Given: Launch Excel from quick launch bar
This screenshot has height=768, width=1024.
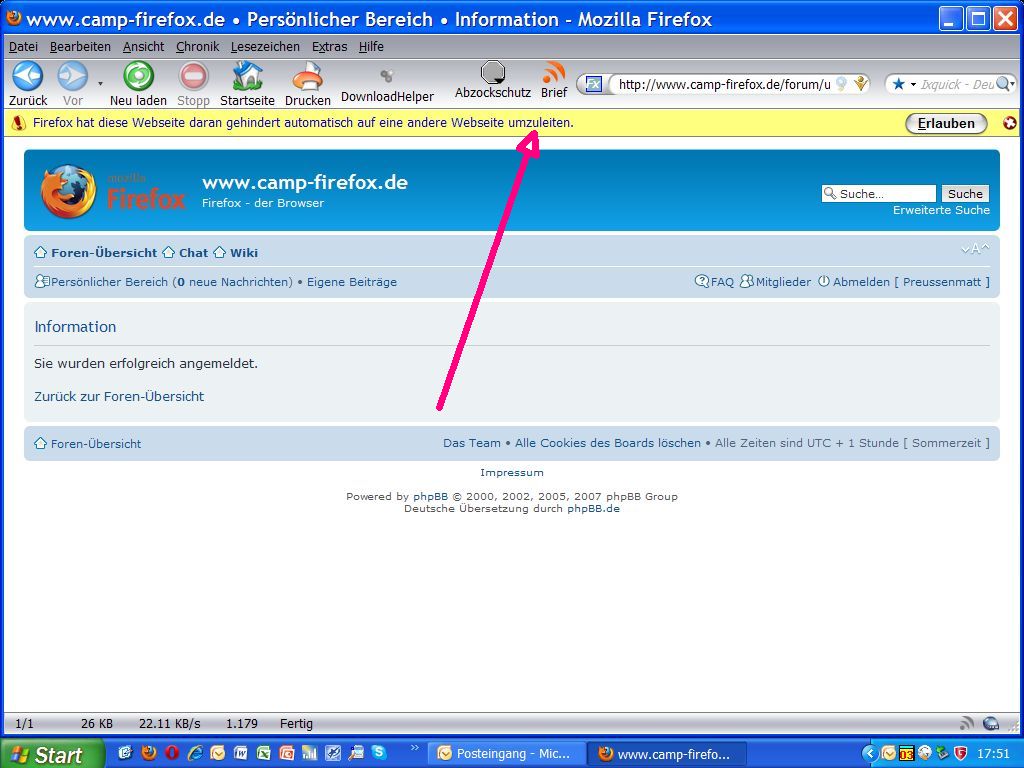Looking at the screenshot, I should [x=263, y=753].
